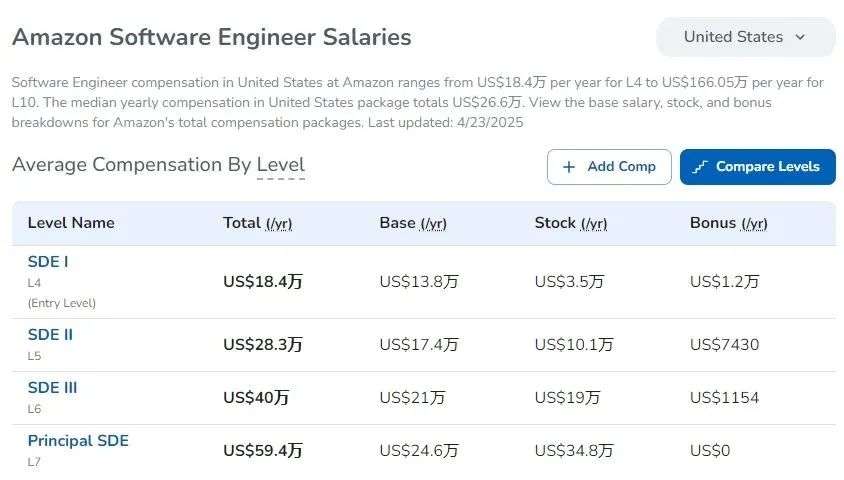
Task: Open the United States country dropdown
Action: (x=745, y=37)
